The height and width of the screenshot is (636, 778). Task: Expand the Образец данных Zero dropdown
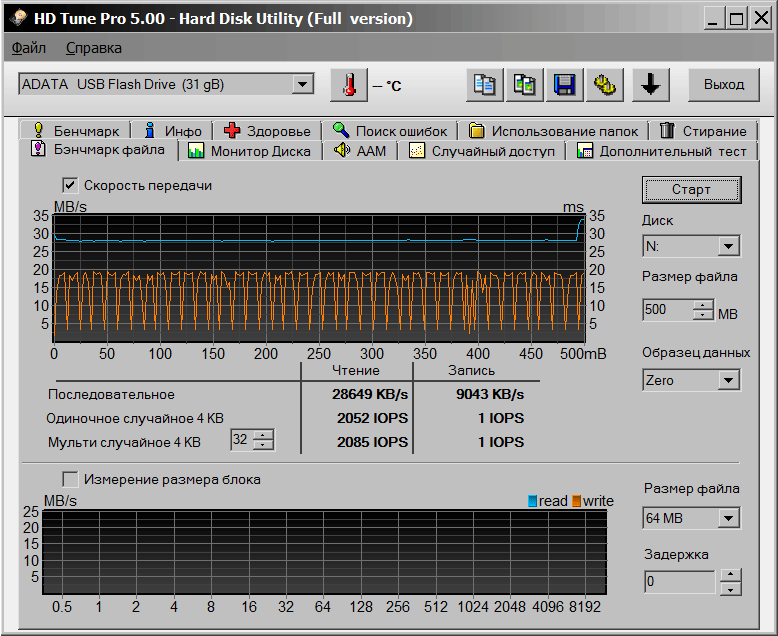click(x=728, y=380)
